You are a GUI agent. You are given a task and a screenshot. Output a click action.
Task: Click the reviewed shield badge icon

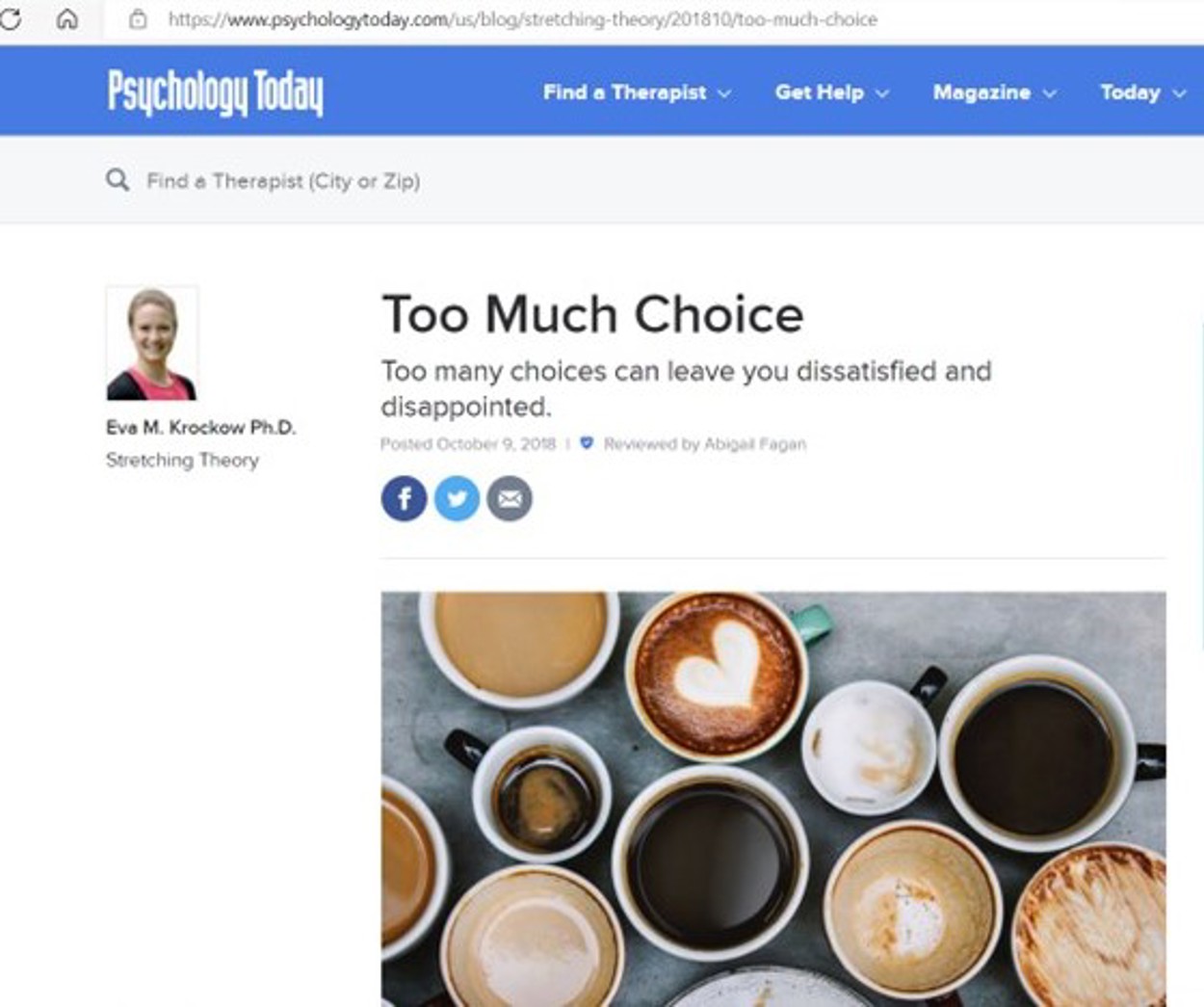point(587,443)
